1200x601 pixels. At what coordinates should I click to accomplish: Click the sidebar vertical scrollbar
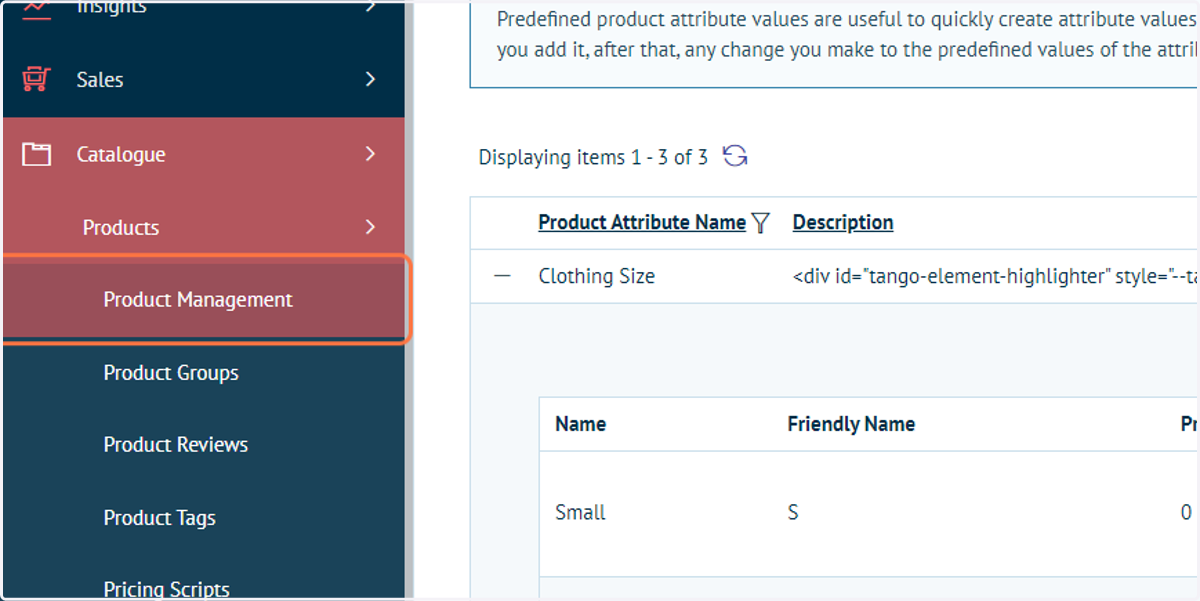pos(409,300)
